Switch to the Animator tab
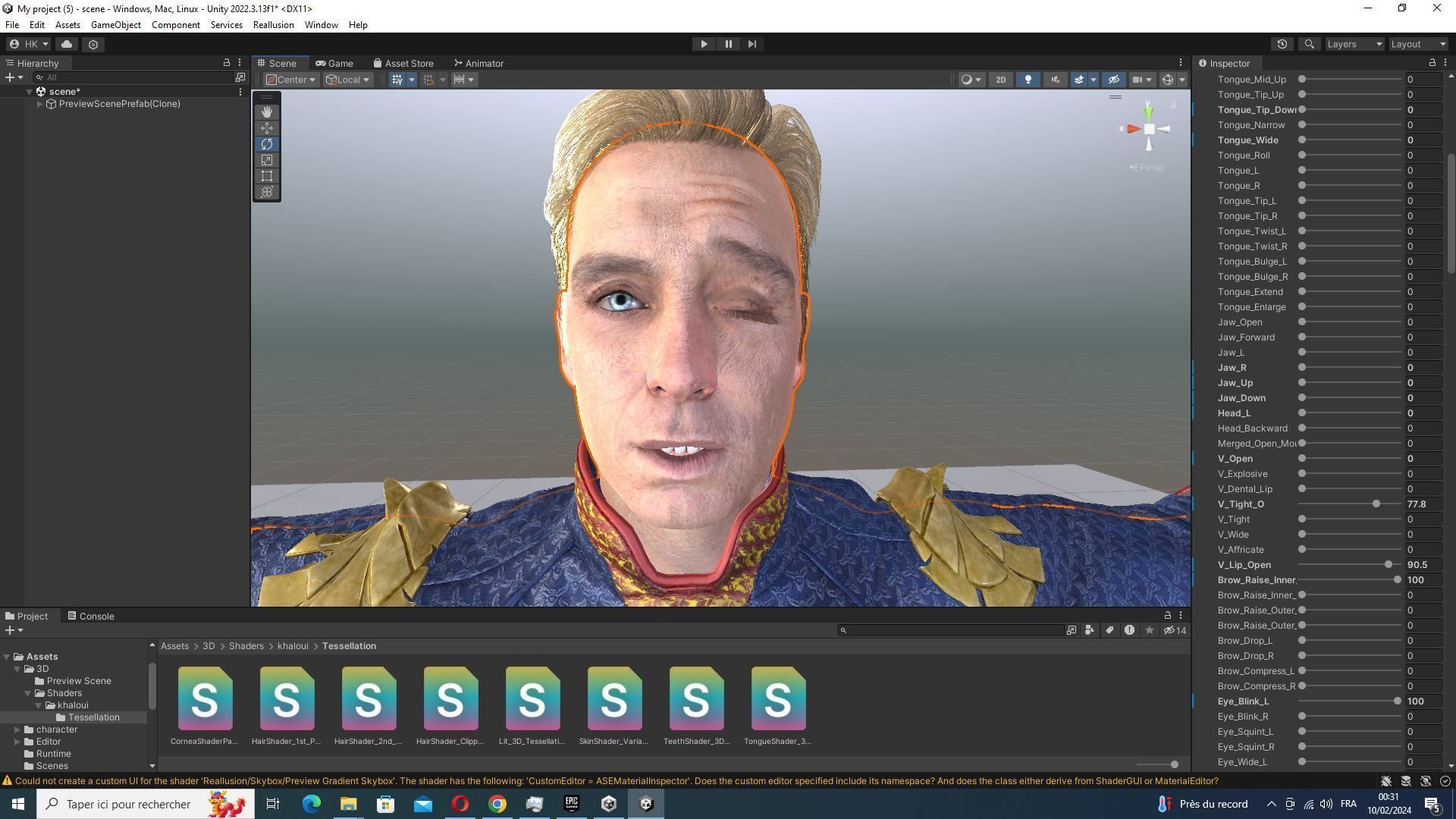 tap(479, 63)
